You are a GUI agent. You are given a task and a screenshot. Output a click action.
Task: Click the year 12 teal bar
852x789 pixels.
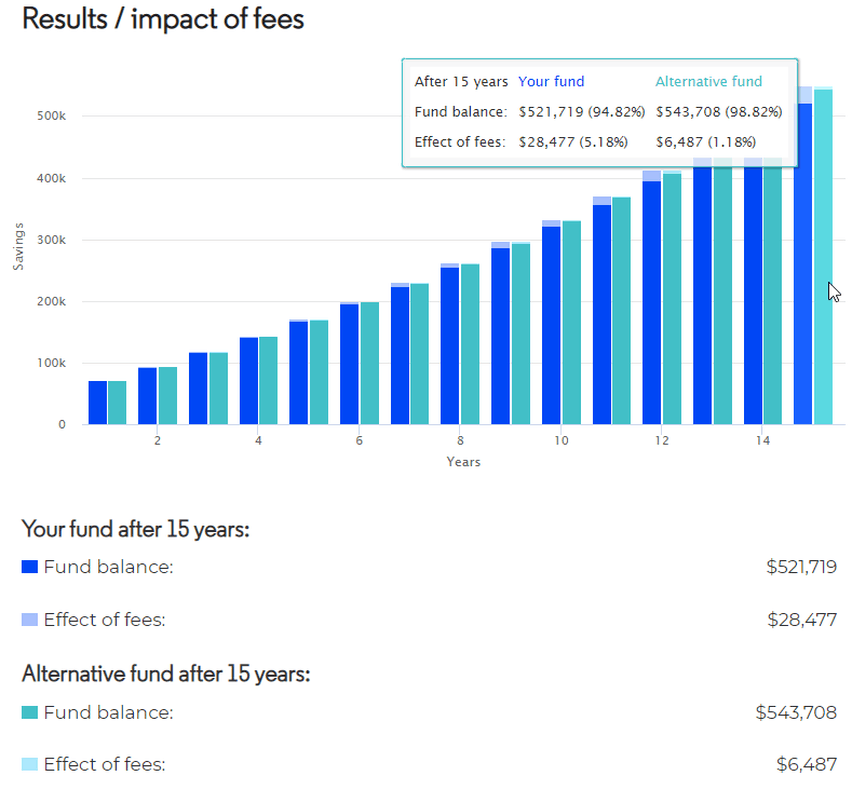point(672,299)
